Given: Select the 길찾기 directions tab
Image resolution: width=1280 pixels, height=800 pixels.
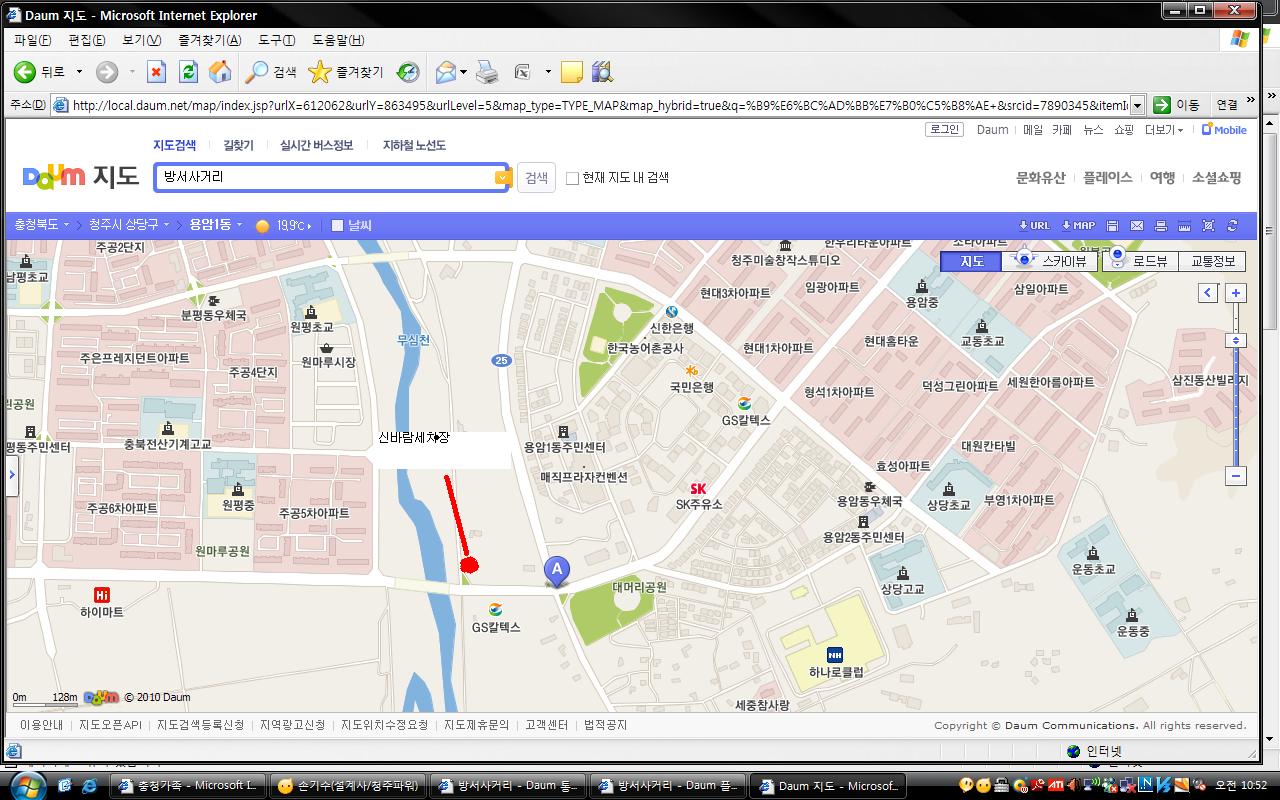Looking at the screenshot, I should [x=238, y=146].
